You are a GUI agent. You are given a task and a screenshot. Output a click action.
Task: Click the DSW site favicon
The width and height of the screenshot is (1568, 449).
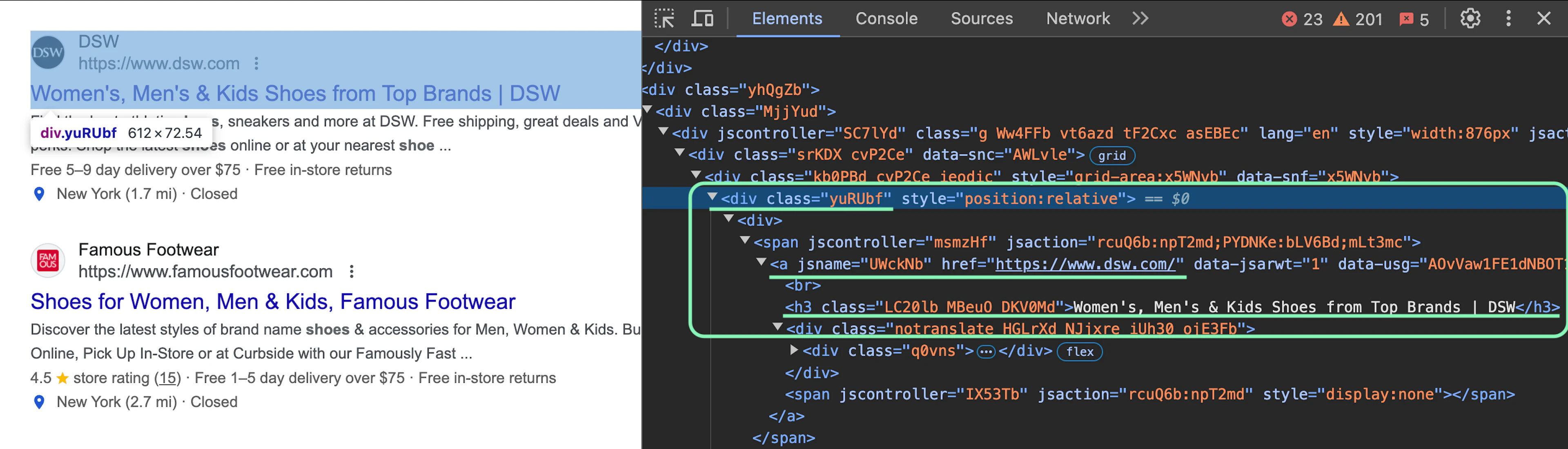(x=47, y=52)
